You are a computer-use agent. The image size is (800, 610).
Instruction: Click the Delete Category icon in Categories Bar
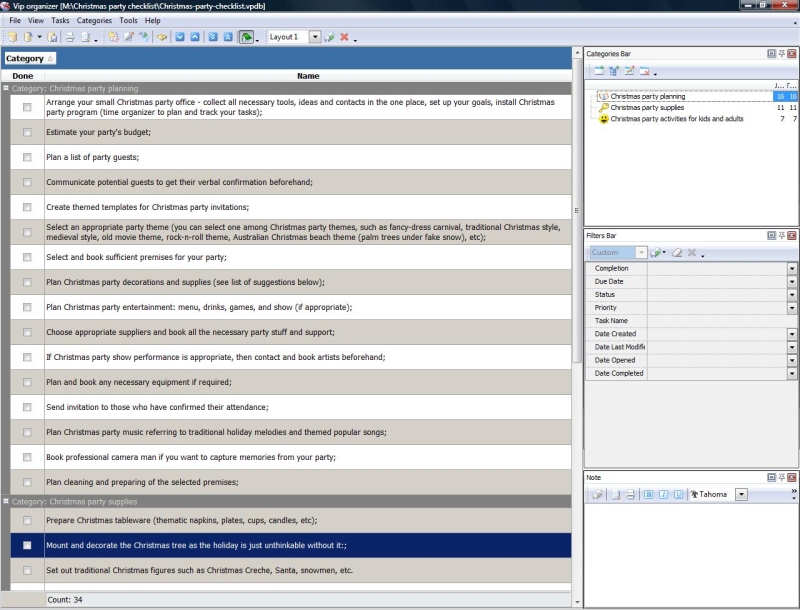[x=644, y=71]
